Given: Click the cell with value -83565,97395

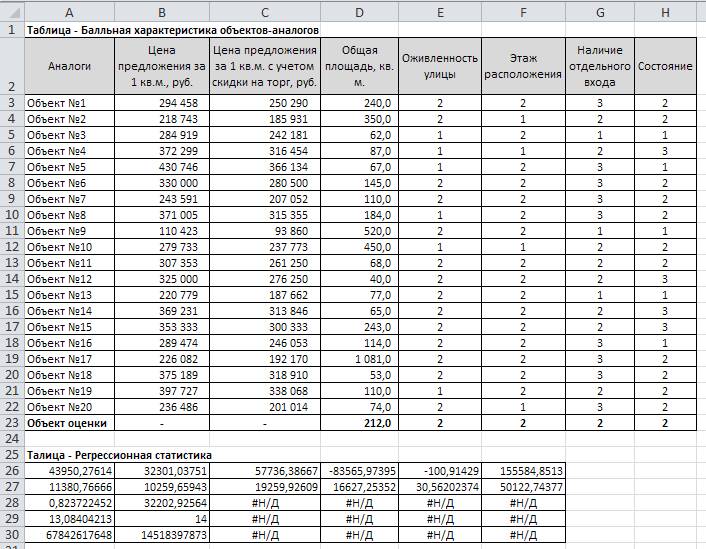Looking at the screenshot, I should tap(359, 470).
